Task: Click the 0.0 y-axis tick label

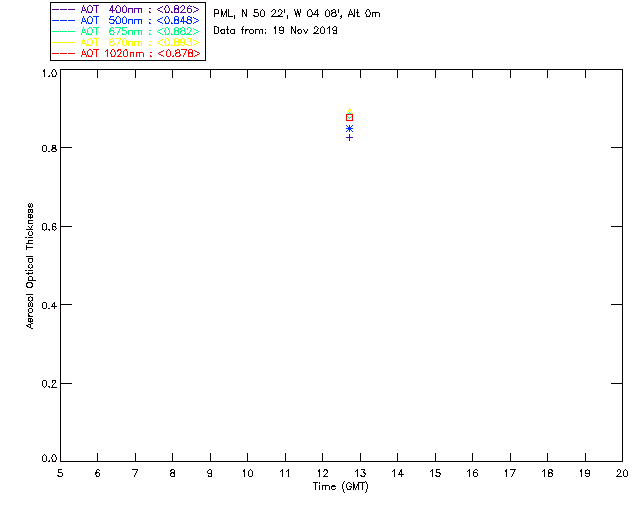Action: click(x=49, y=459)
